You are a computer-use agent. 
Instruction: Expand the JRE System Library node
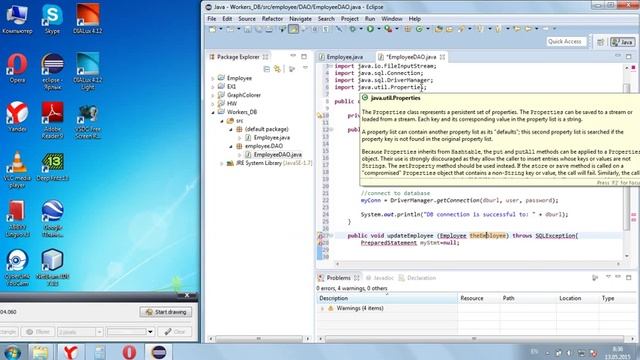tap(222, 163)
